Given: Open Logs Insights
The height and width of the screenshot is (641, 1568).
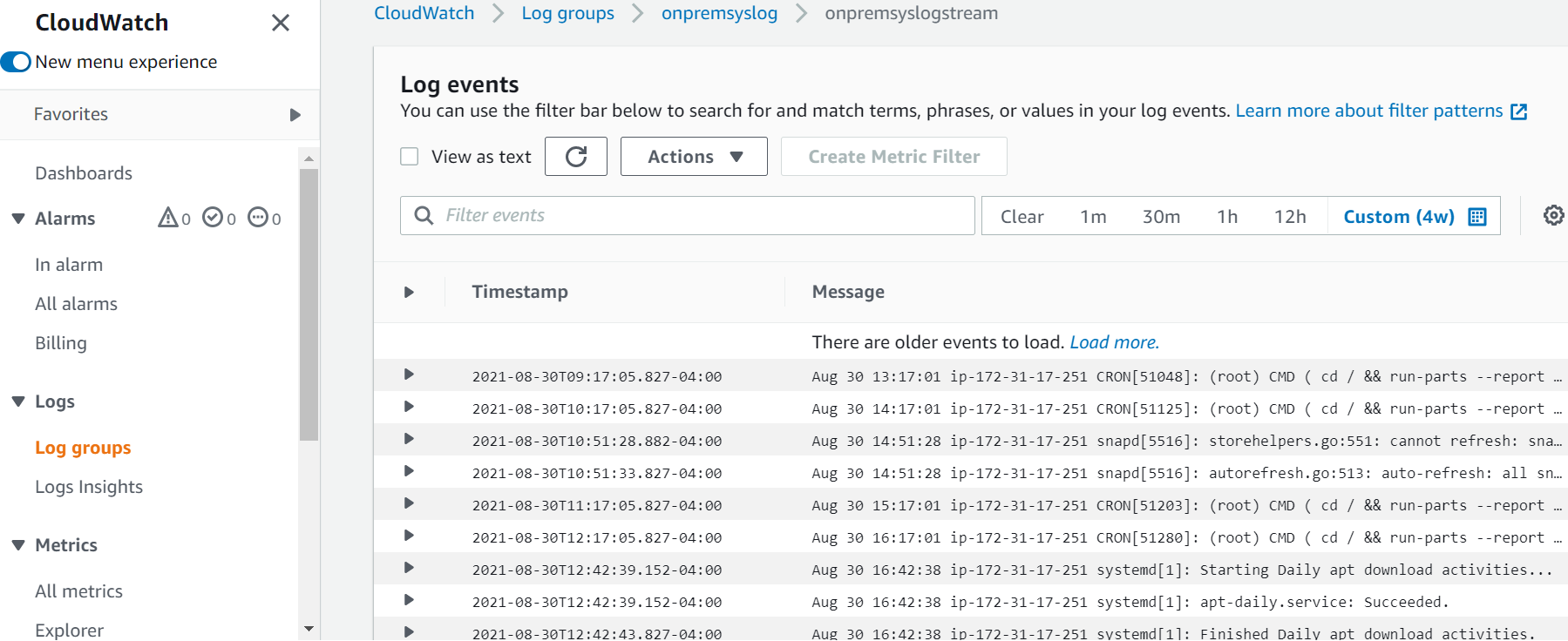Looking at the screenshot, I should [89, 487].
